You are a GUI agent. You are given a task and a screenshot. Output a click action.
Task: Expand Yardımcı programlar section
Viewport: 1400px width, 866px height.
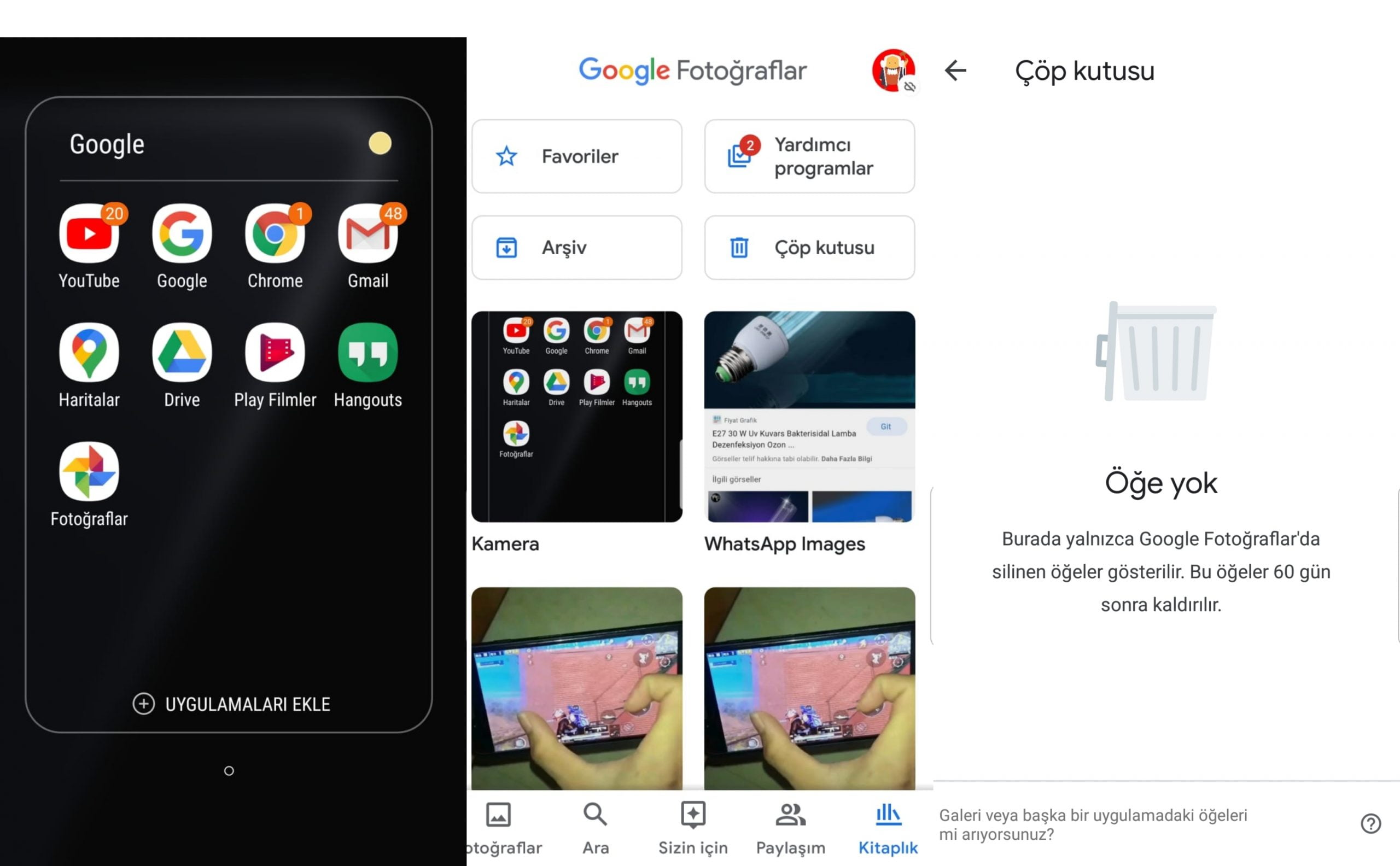point(811,156)
